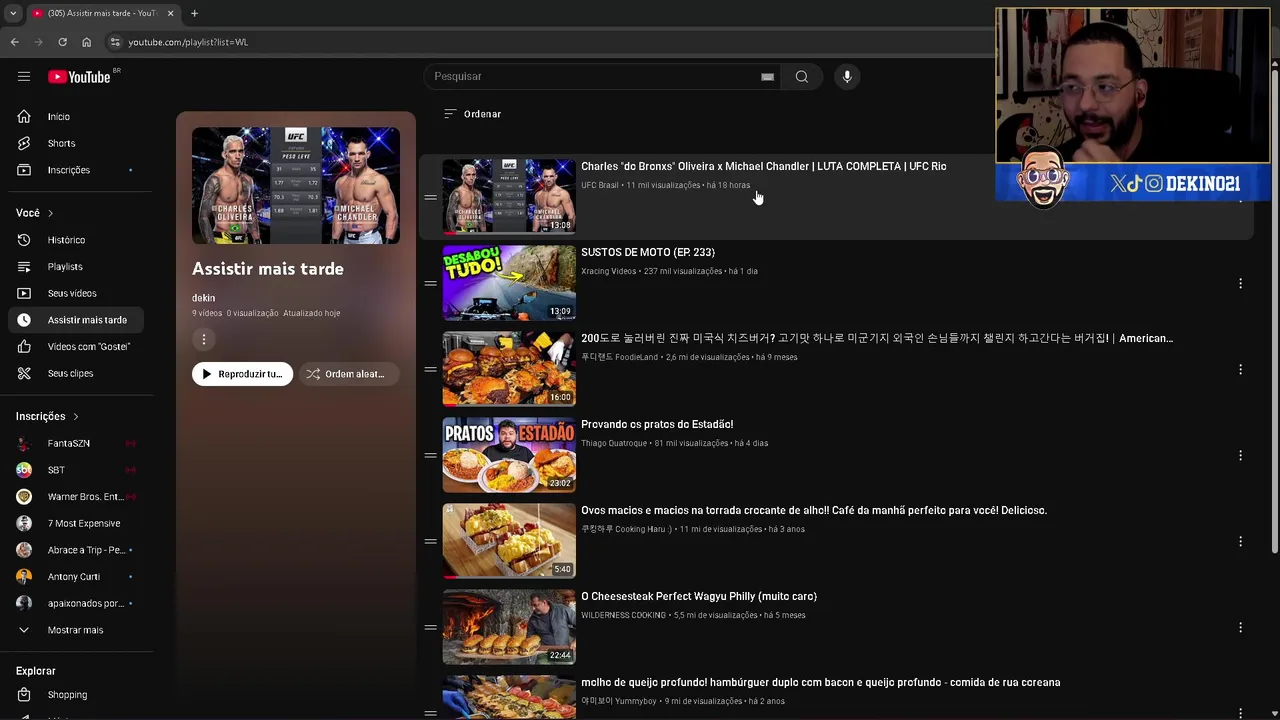Expand the Você section

(35, 213)
